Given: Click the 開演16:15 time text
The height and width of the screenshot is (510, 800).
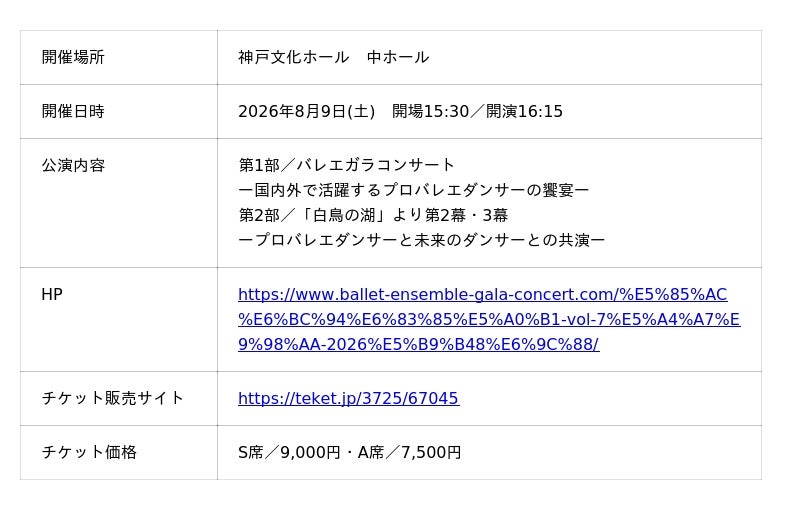Looking at the screenshot, I should pyautogui.click(x=524, y=111).
